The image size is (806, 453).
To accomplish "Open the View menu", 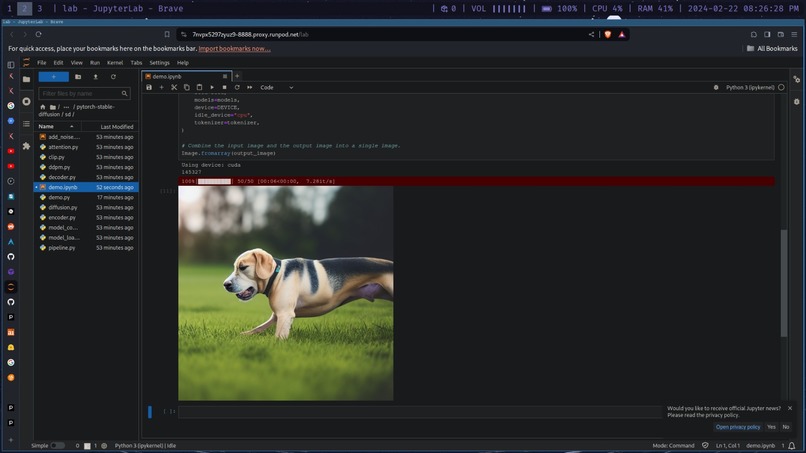I will [77, 63].
